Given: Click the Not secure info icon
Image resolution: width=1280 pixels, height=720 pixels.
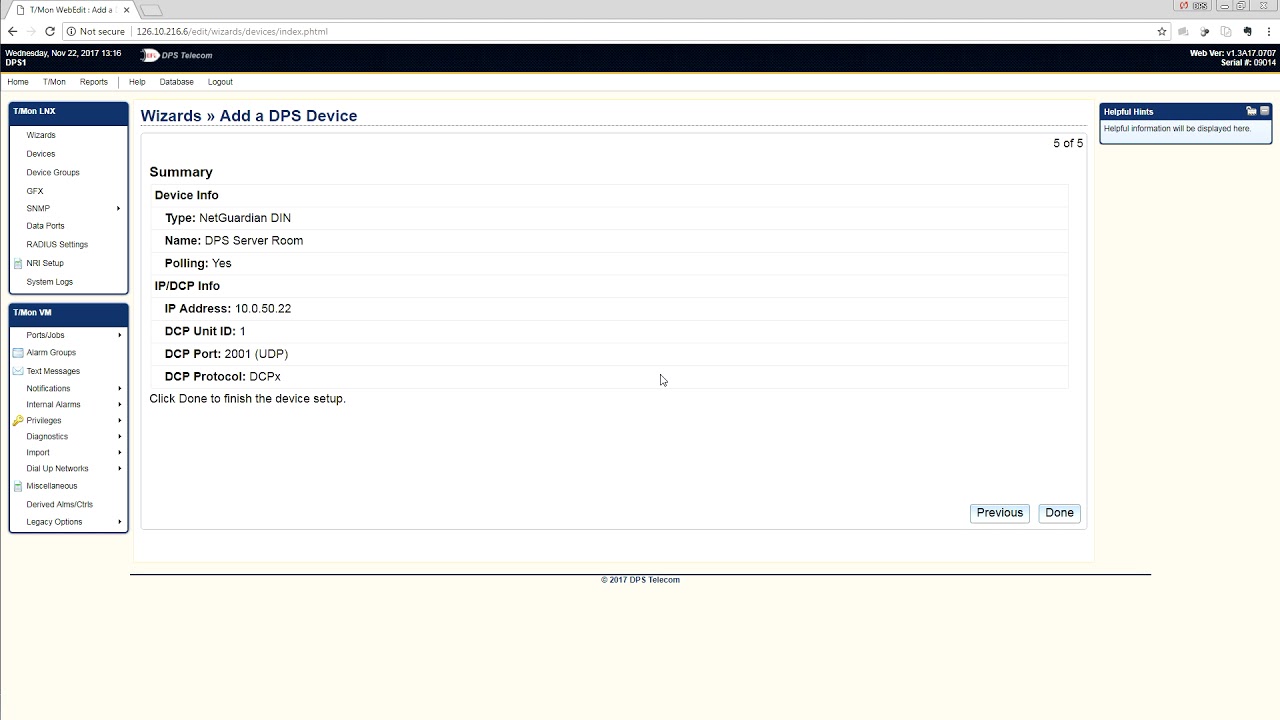Looking at the screenshot, I should pyautogui.click(x=71, y=31).
